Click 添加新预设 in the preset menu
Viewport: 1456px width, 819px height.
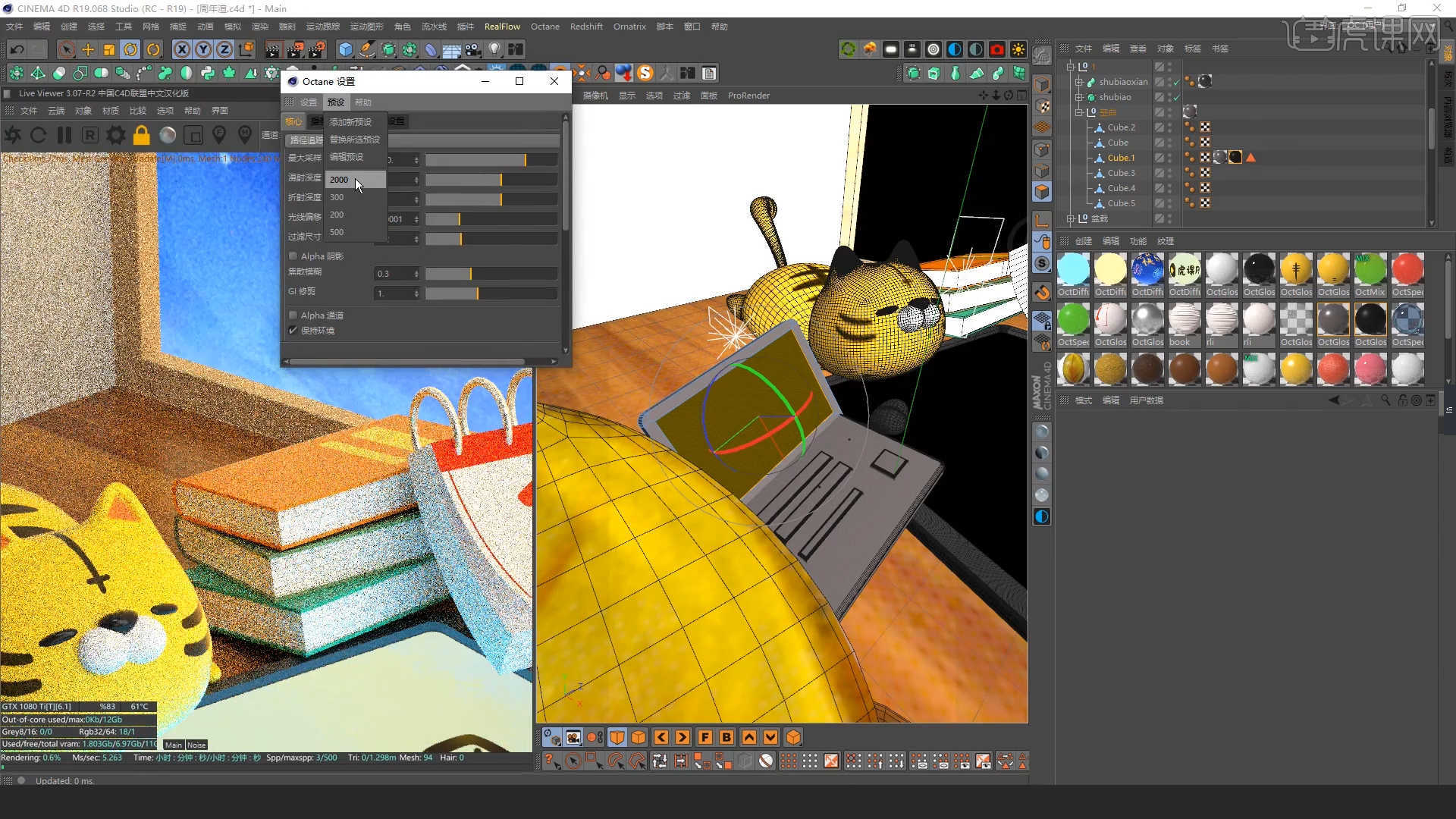tap(350, 122)
